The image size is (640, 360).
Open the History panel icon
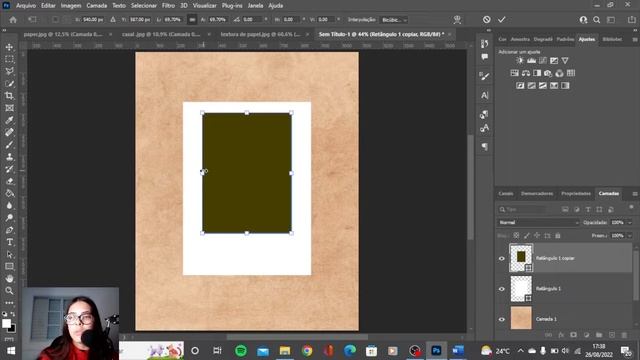click(484, 44)
